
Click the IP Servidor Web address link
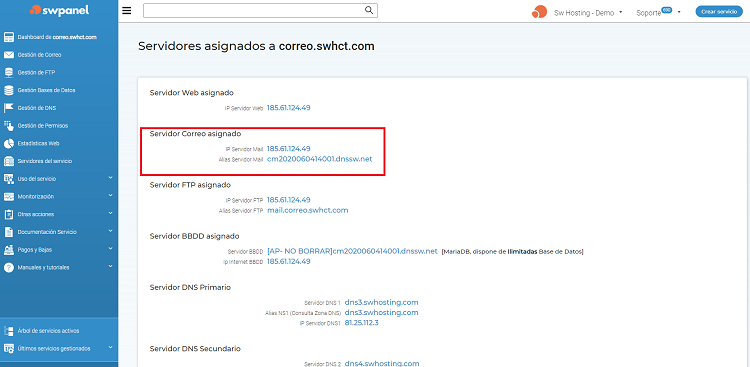(288, 108)
